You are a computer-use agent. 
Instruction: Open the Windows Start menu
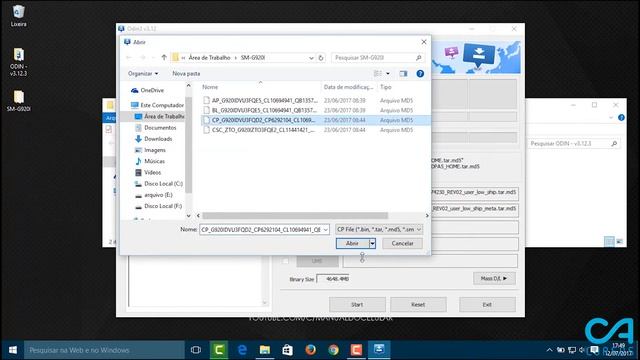point(13,350)
